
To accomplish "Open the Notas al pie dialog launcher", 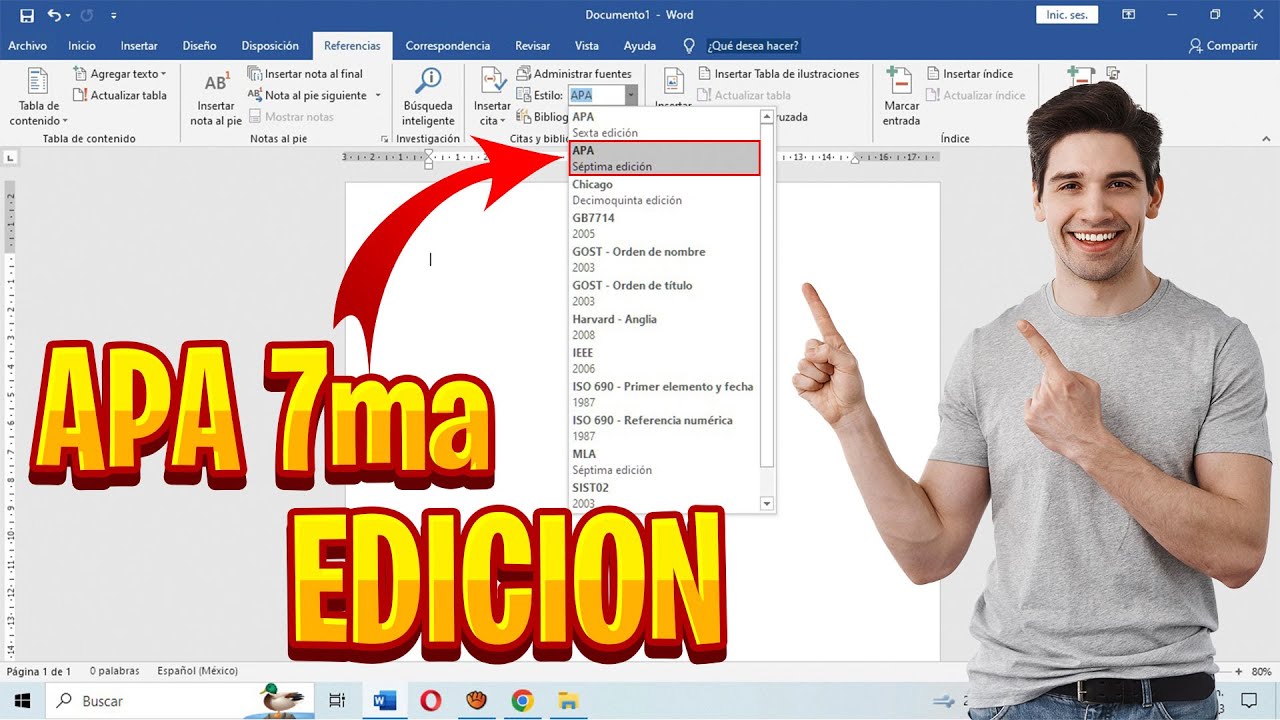I will (385, 139).
